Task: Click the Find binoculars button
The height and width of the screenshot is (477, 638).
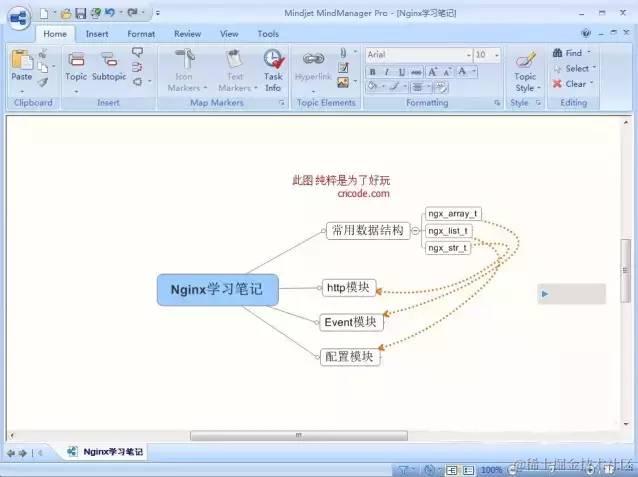Action: [x=567, y=53]
